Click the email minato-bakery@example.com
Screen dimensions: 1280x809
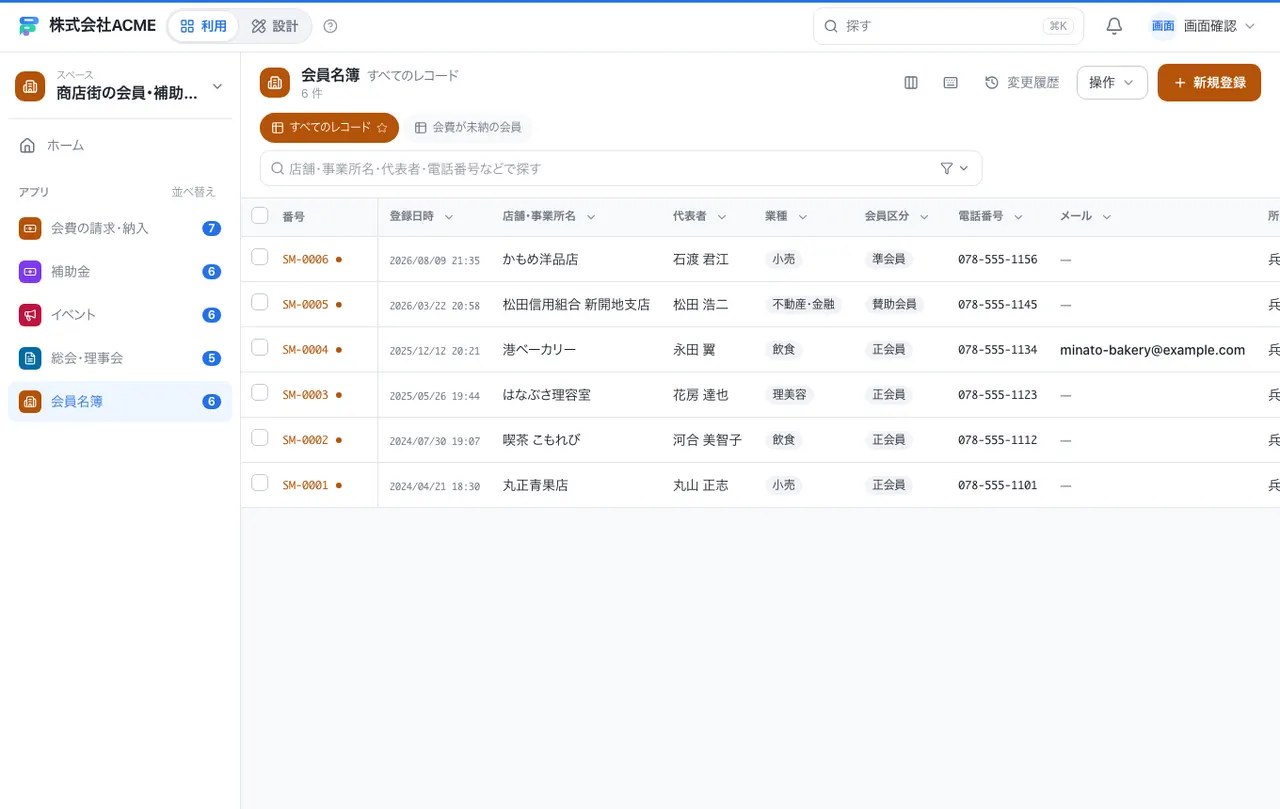click(x=1152, y=350)
